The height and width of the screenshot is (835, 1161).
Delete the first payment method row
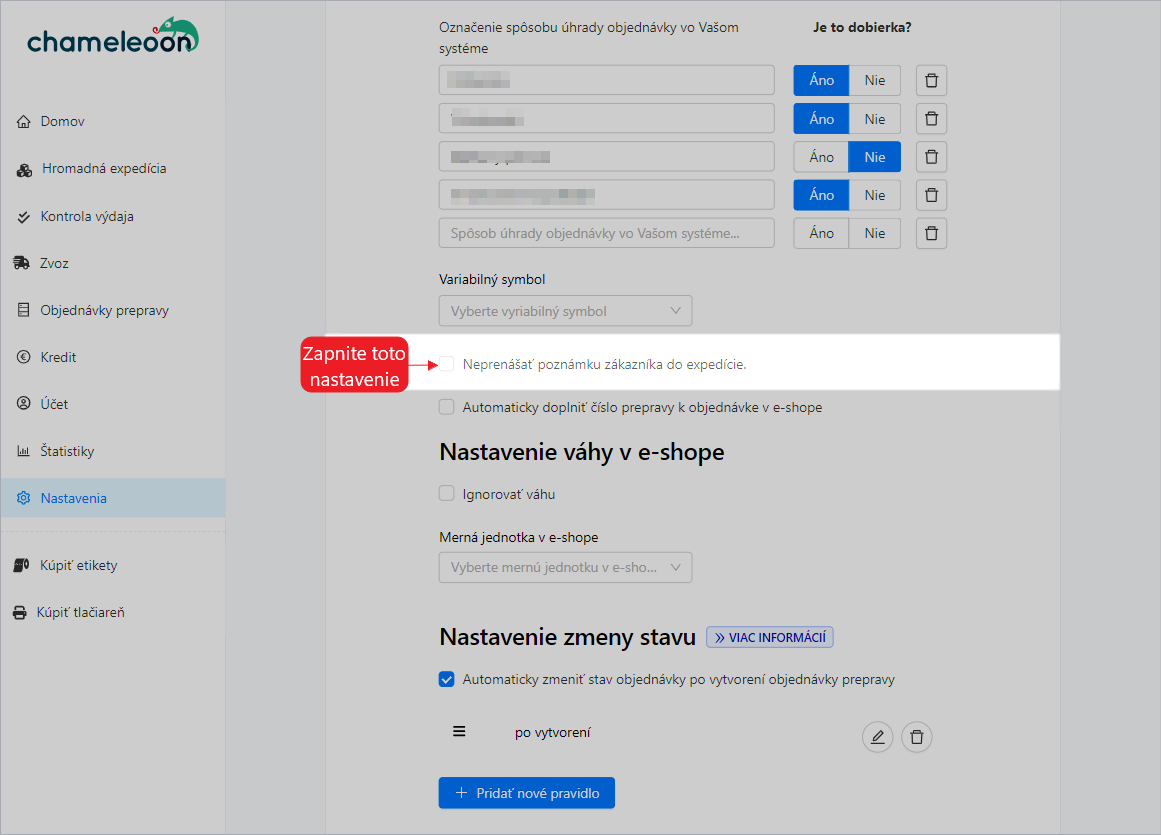tap(931, 81)
